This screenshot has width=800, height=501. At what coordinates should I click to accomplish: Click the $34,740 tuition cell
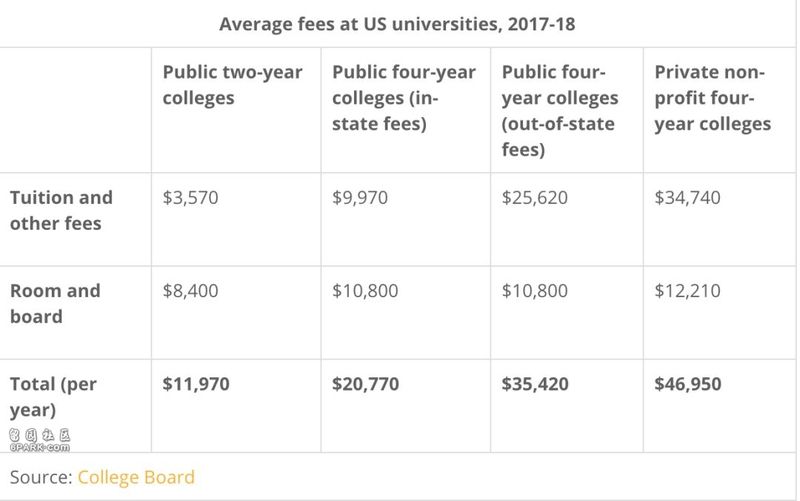[x=687, y=197]
